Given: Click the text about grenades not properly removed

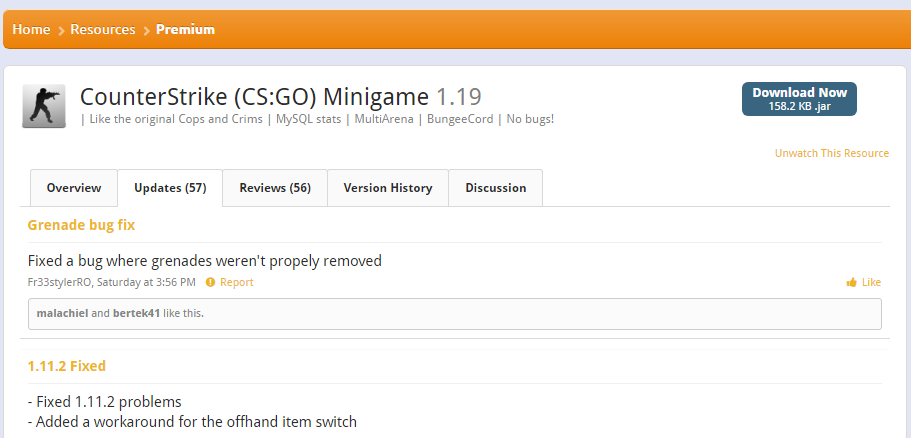Looking at the screenshot, I should pyautogui.click(x=205, y=261).
